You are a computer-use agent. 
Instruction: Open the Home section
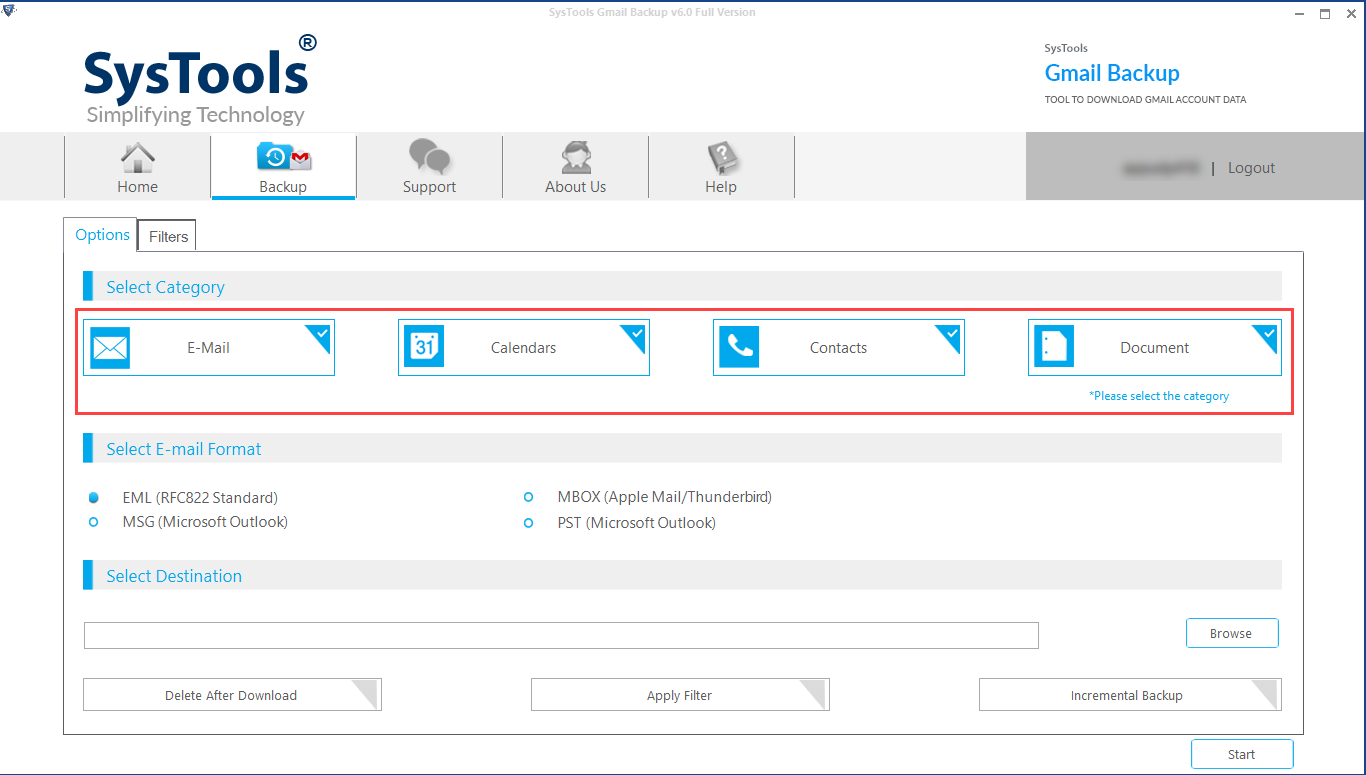click(x=137, y=167)
